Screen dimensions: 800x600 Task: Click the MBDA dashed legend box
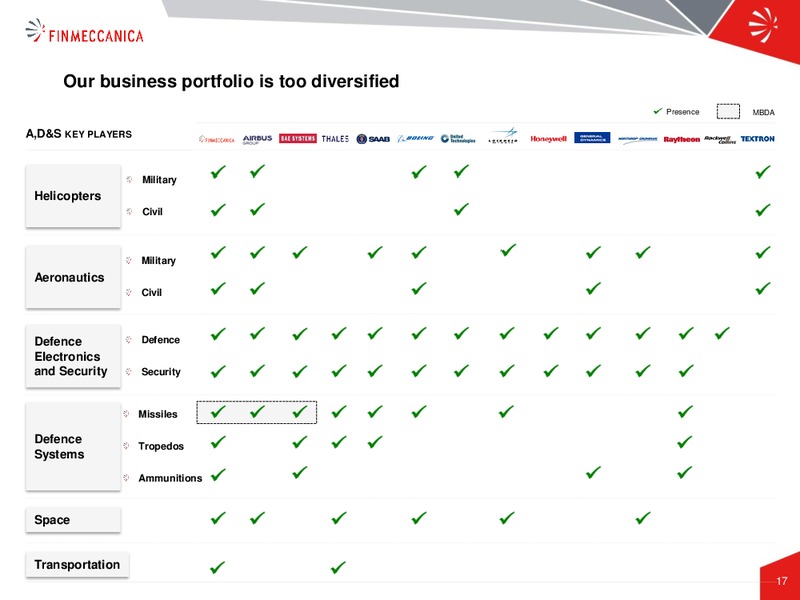[728, 111]
